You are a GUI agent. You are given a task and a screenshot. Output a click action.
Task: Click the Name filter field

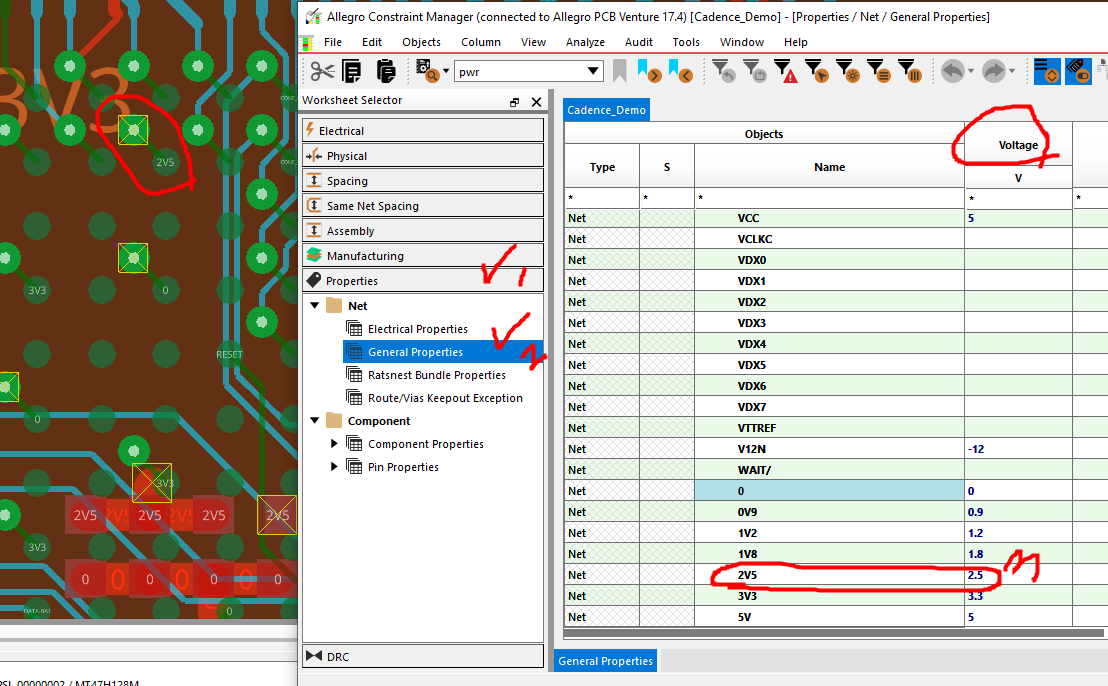(830, 198)
